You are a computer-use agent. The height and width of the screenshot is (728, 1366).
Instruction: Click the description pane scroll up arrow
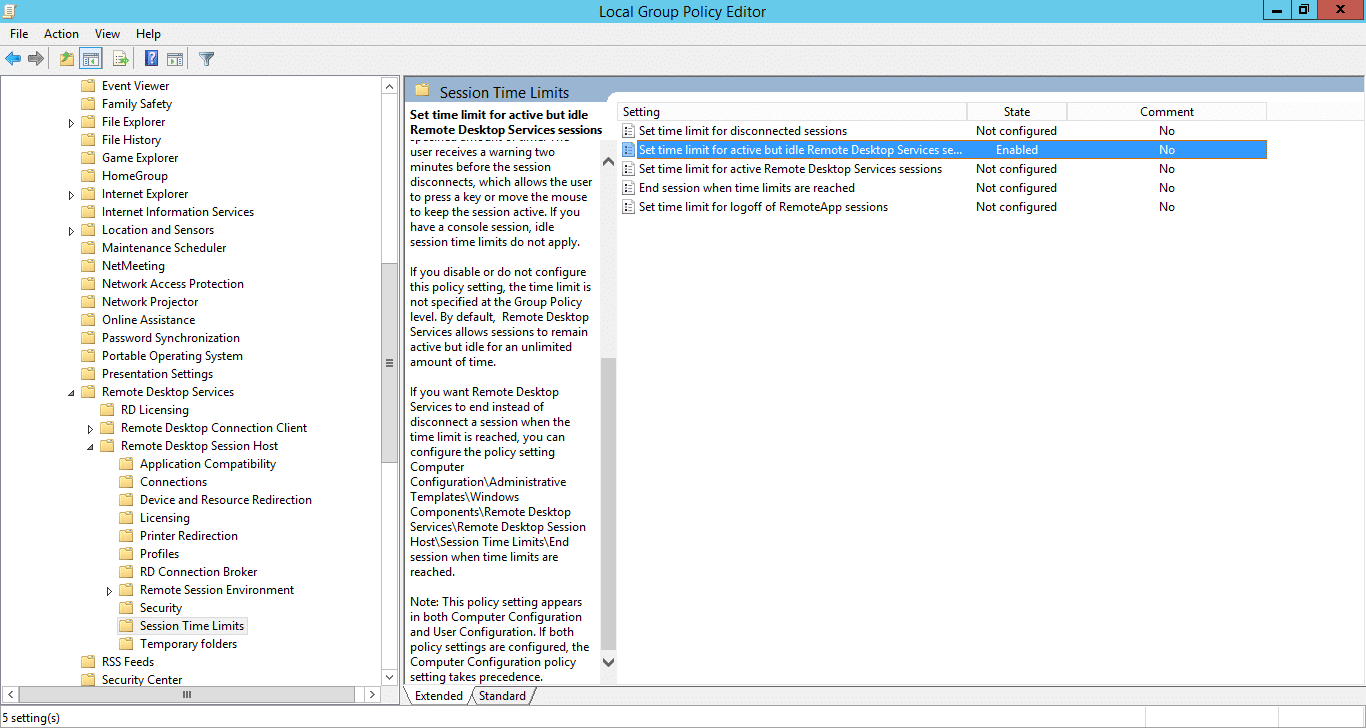(x=609, y=162)
